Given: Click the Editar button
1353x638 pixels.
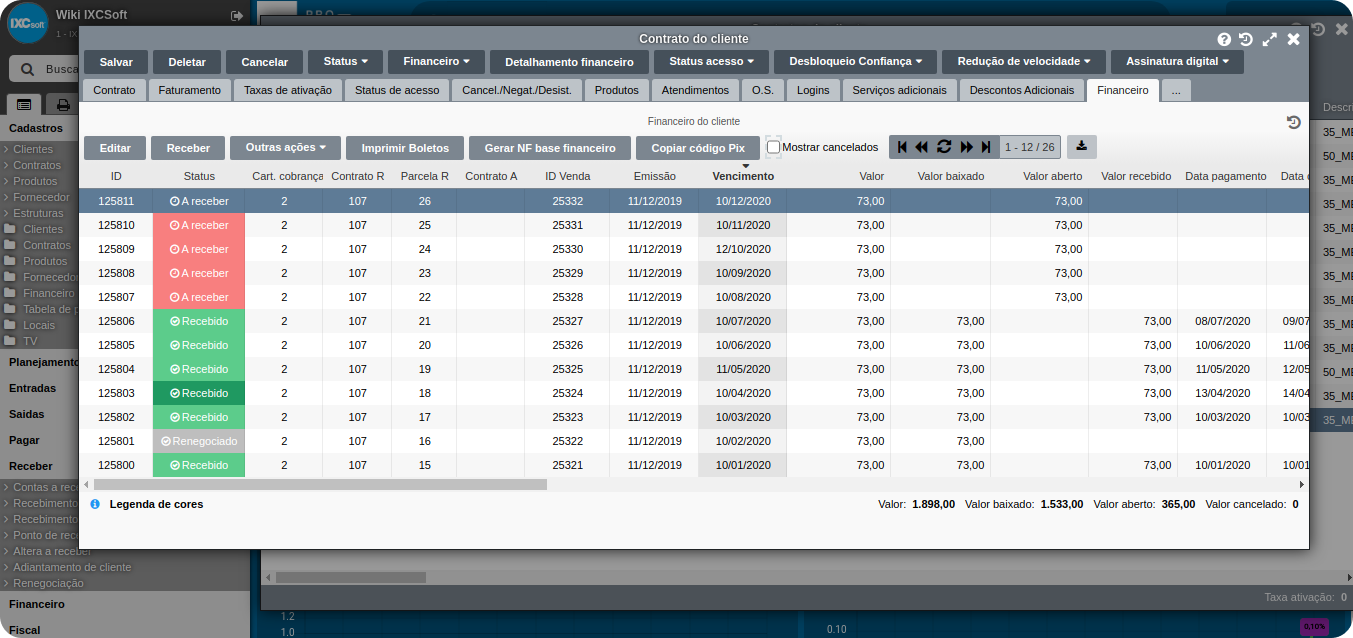Looking at the screenshot, I should [x=115, y=148].
